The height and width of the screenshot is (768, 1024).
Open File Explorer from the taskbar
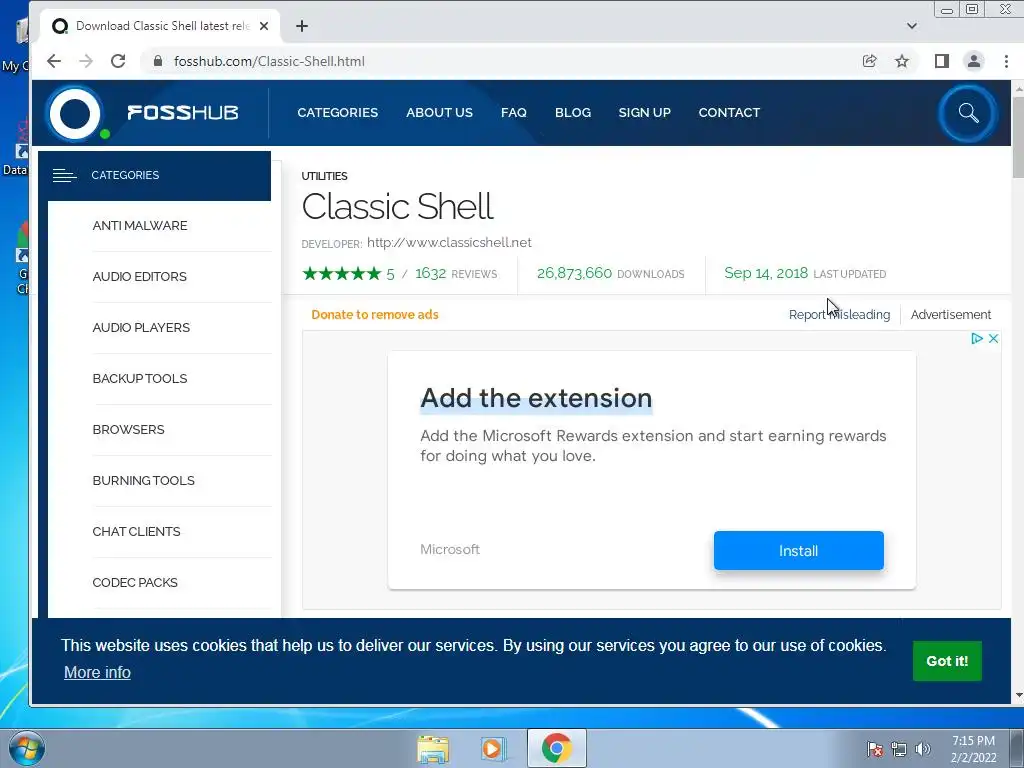coord(433,748)
